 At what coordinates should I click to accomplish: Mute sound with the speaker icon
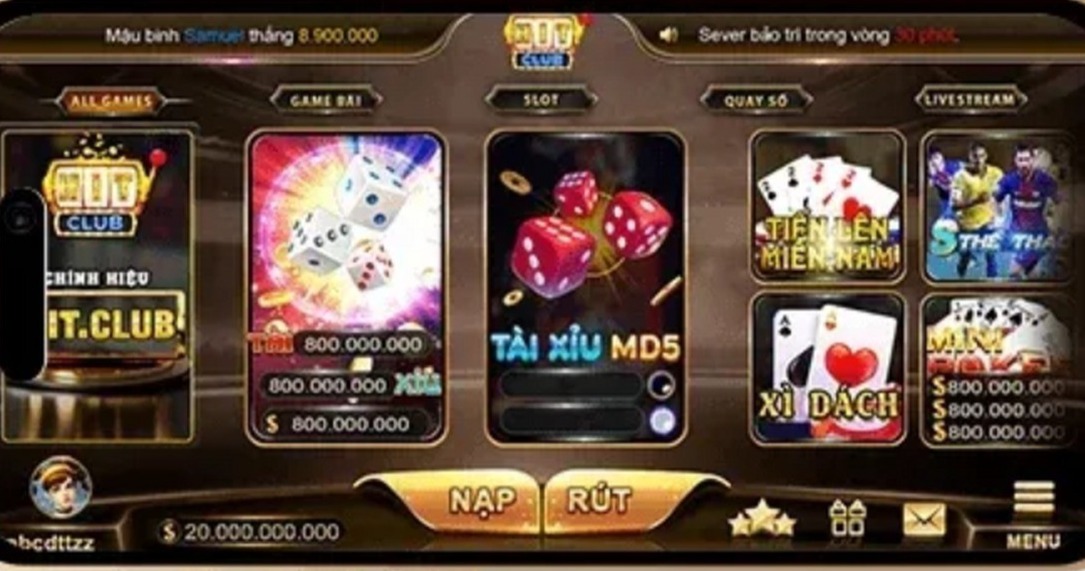668,35
